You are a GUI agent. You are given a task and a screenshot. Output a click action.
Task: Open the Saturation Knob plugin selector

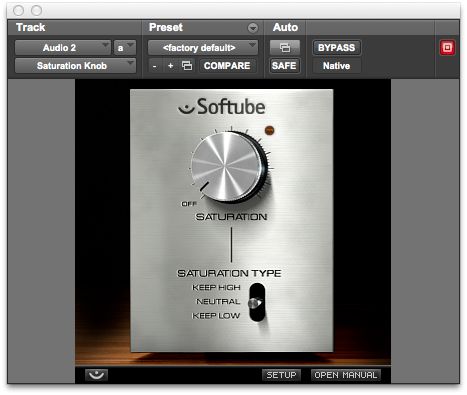[x=75, y=66]
